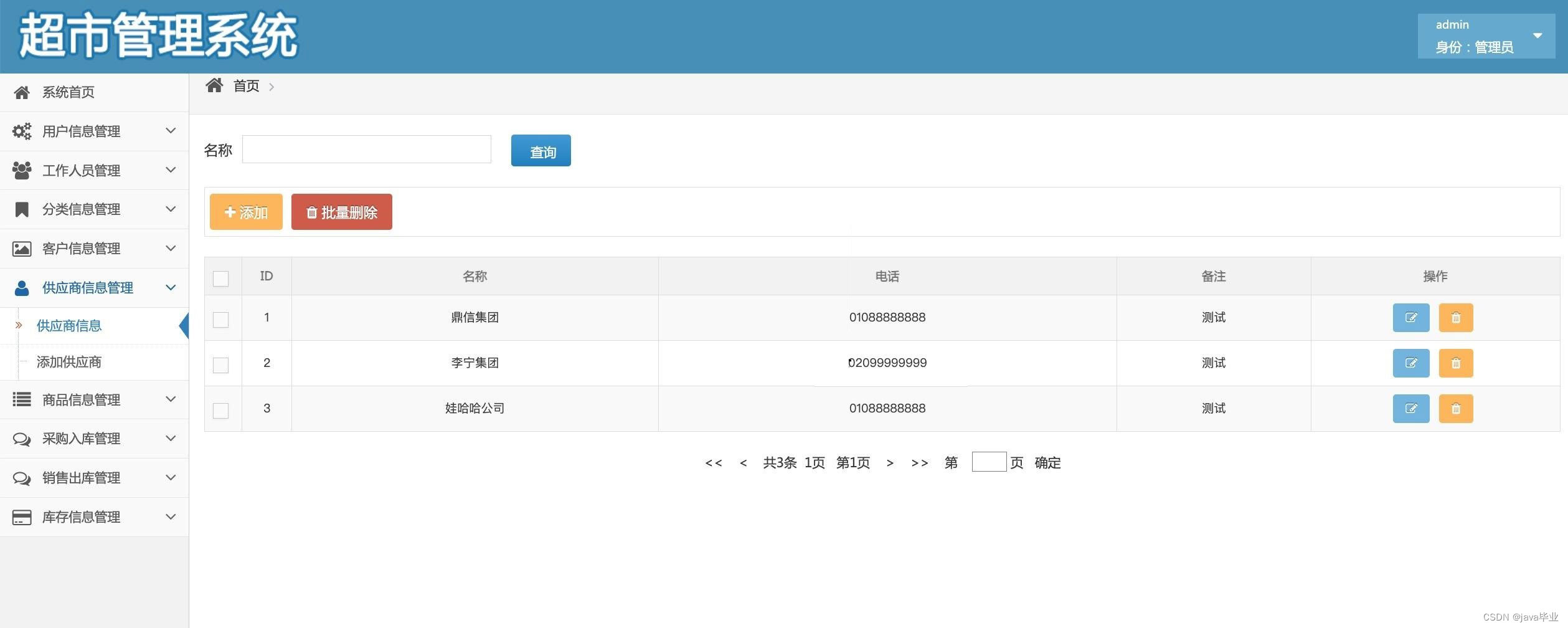This screenshot has height=628, width=1568.
Task: Open the 用户信息管理 menu label
Action: [x=82, y=131]
